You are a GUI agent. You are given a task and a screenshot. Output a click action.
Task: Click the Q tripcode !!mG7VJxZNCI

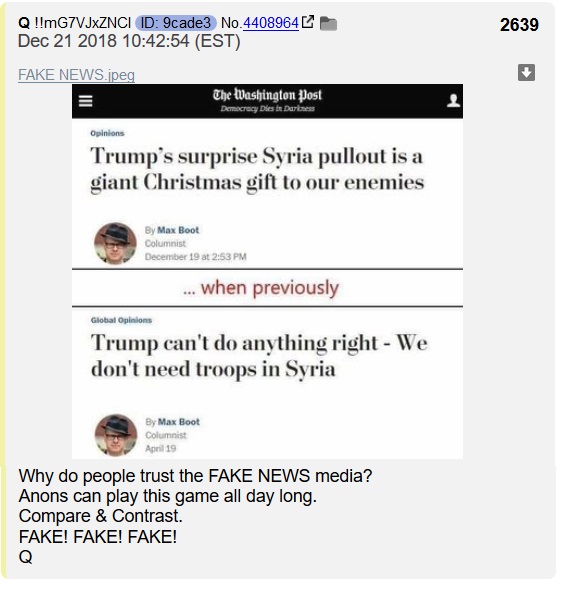point(83,23)
